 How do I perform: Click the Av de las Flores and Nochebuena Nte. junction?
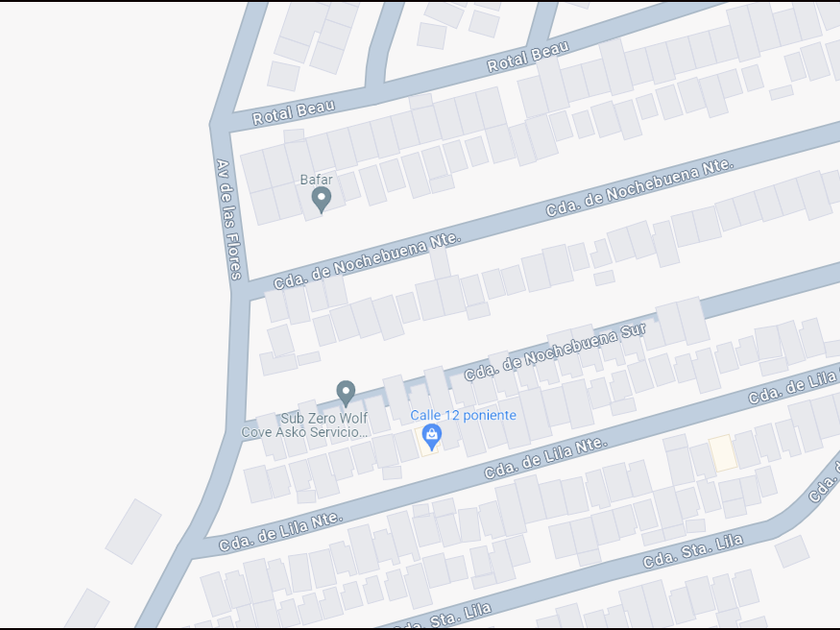point(239,292)
